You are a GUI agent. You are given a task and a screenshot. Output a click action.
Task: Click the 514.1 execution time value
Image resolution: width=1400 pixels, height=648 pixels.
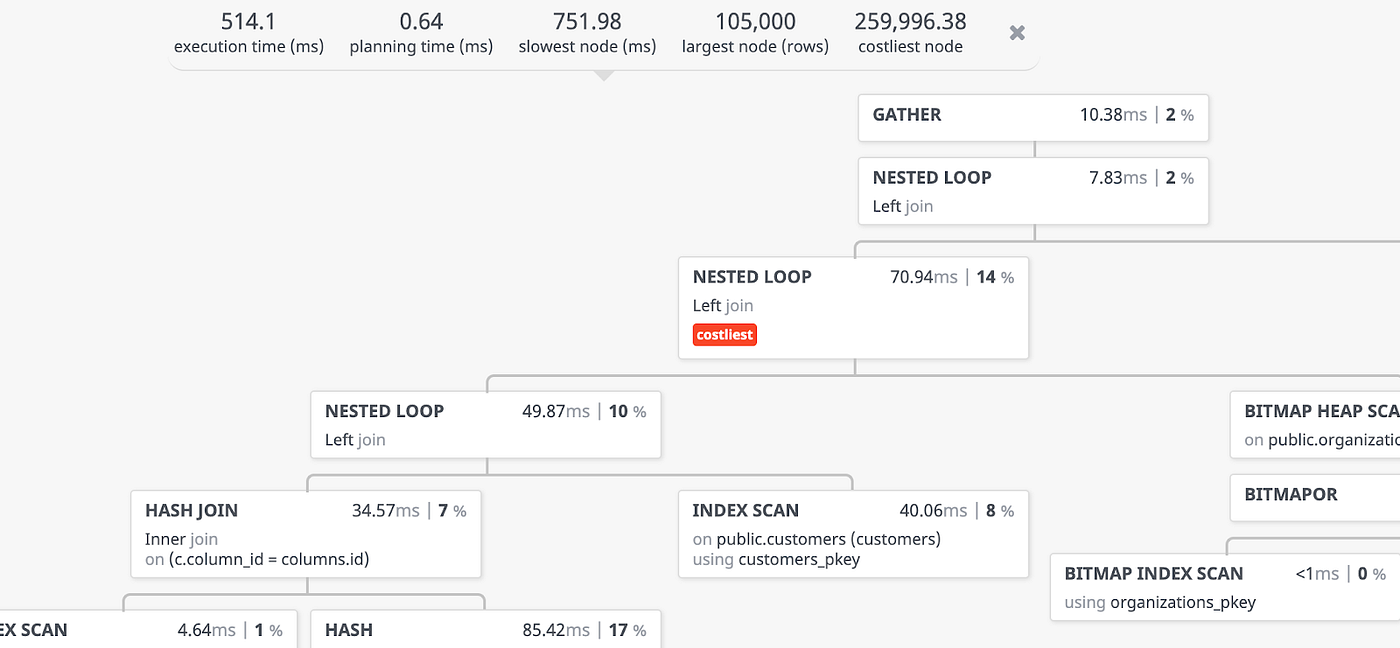point(249,21)
